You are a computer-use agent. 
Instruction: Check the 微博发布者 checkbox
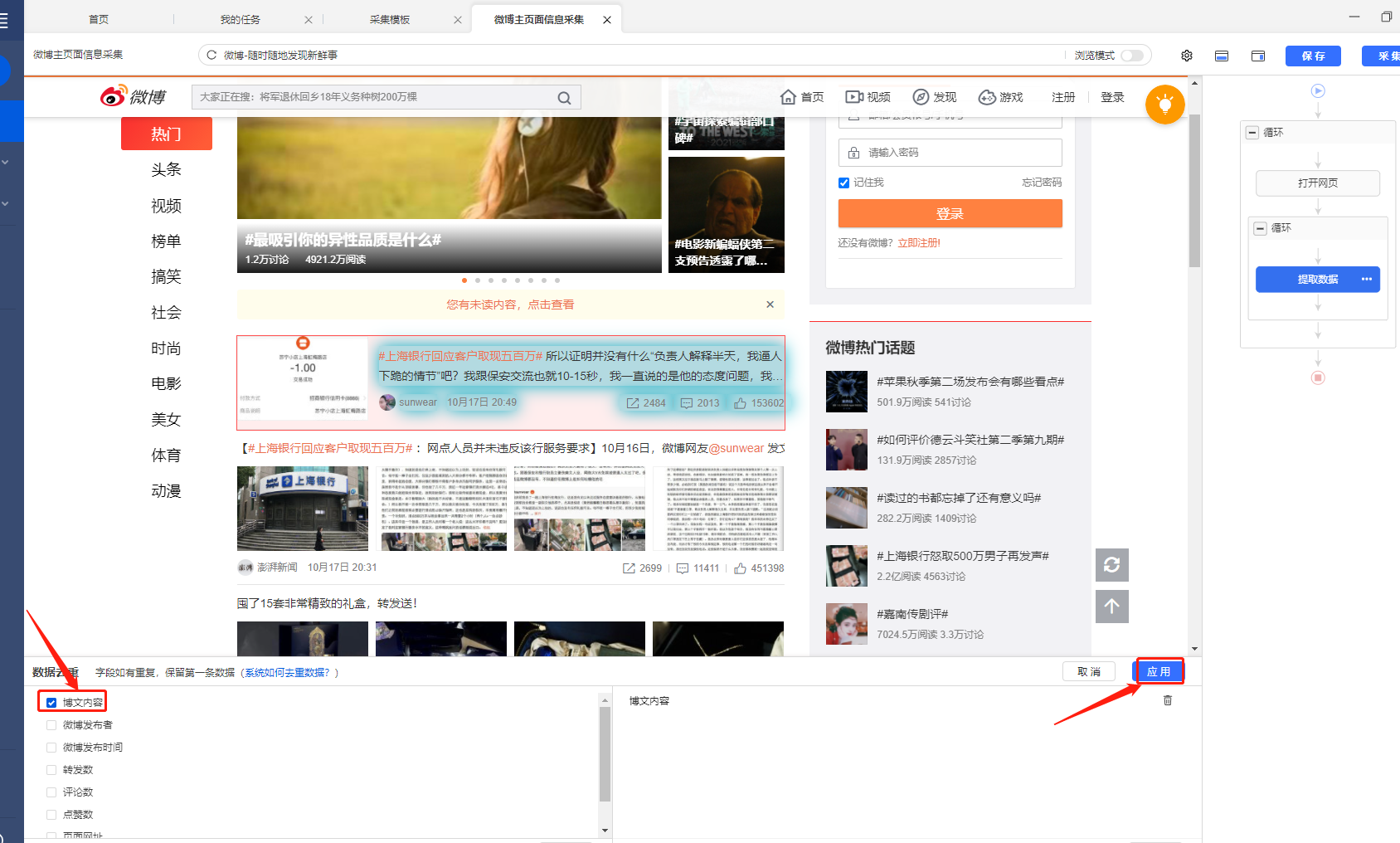[x=51, y=725]
